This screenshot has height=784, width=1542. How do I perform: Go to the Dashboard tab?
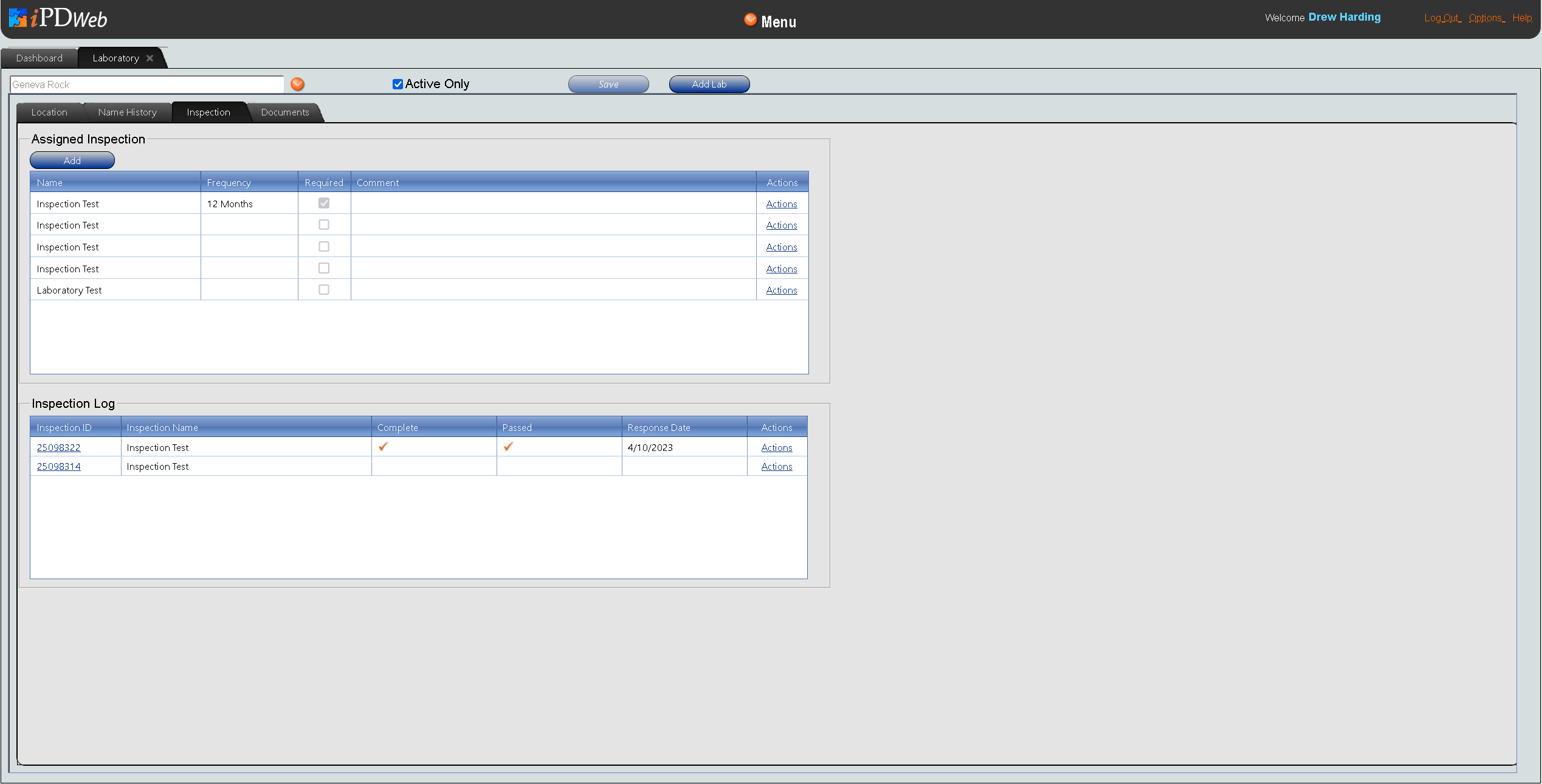[40, 58]
